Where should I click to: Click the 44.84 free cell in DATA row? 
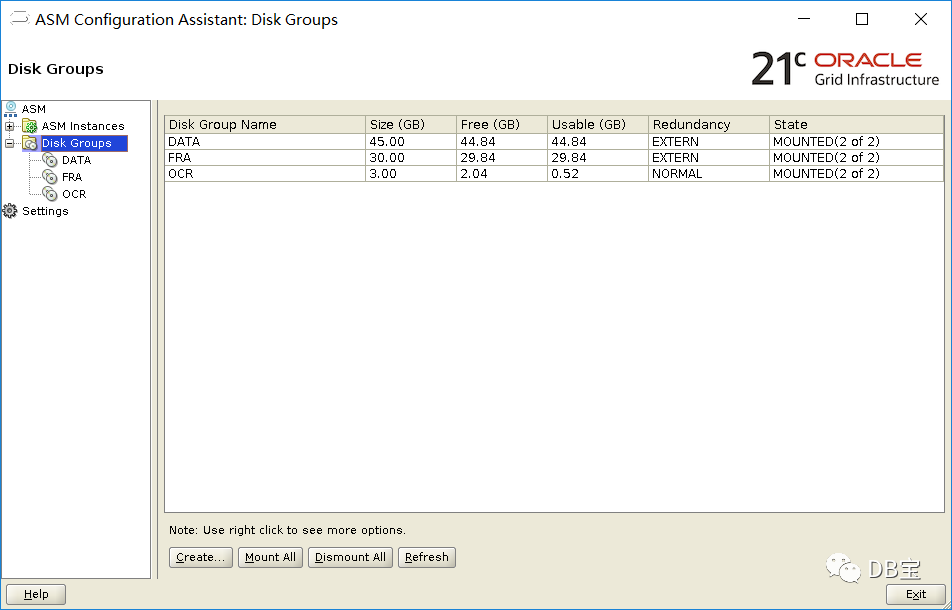coord(502,141)
